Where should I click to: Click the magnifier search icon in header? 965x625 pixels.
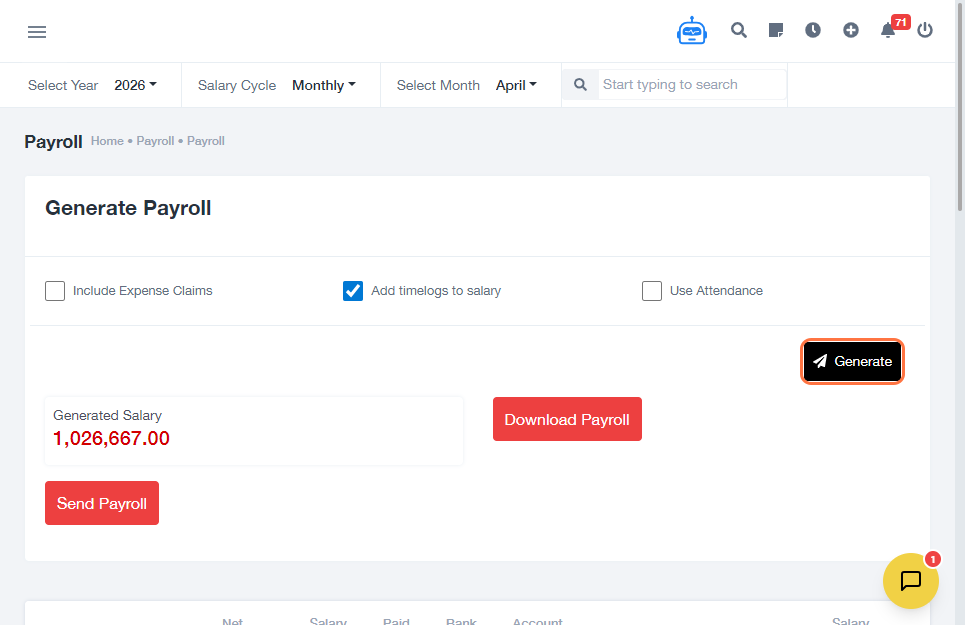739,31
